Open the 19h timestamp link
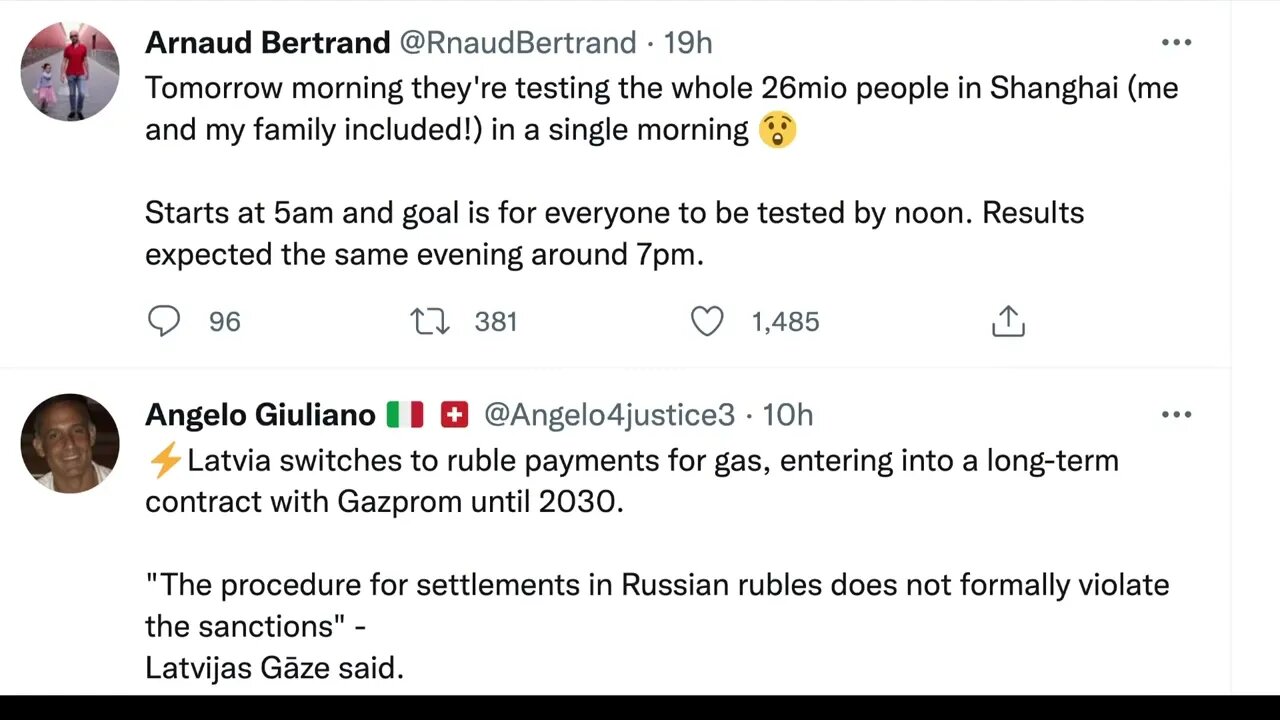1280x720 pixels. 688,43
